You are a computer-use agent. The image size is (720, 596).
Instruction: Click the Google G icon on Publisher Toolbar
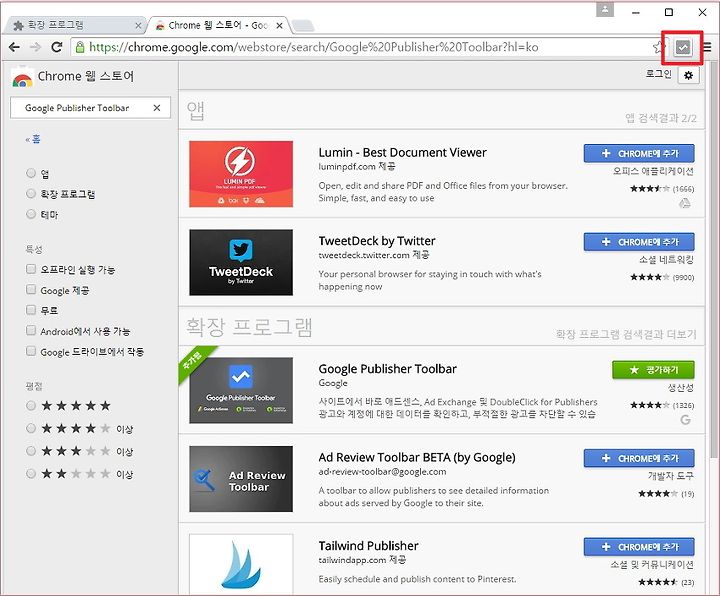[x=686, y=419]
